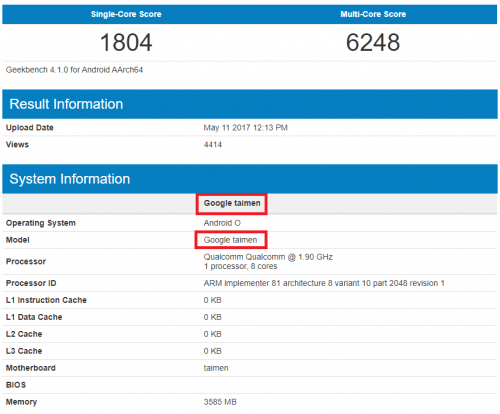Click the Multi-Core Score header
The height and width of the screenshot is (414, 500).
373,14
